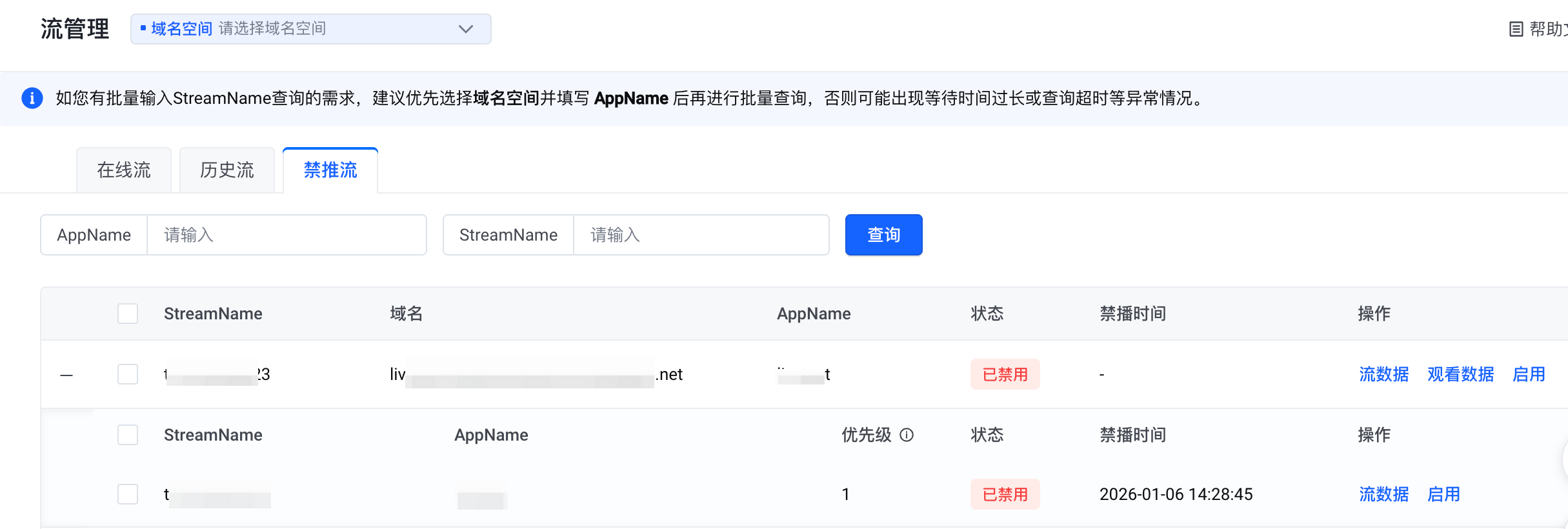Image resolution: width=1568 pixels, height=529 pixels.
Task: Click the blue info icon in notice banner
Action: tap(32, 98)
